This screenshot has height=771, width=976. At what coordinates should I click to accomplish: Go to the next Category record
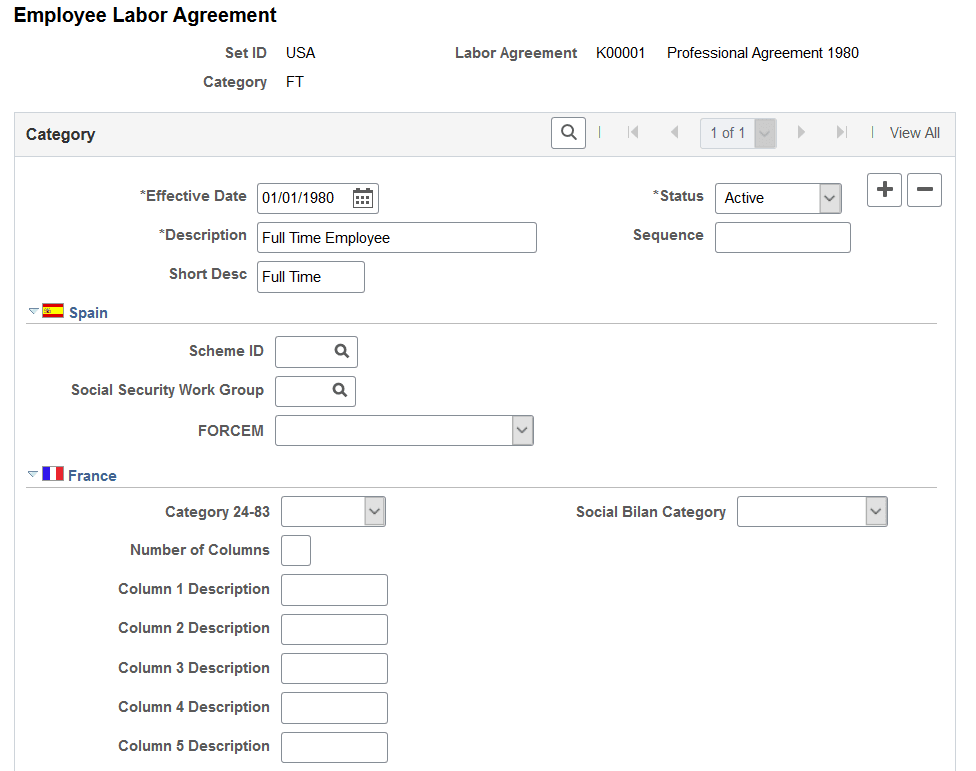(x=801, y=132)
